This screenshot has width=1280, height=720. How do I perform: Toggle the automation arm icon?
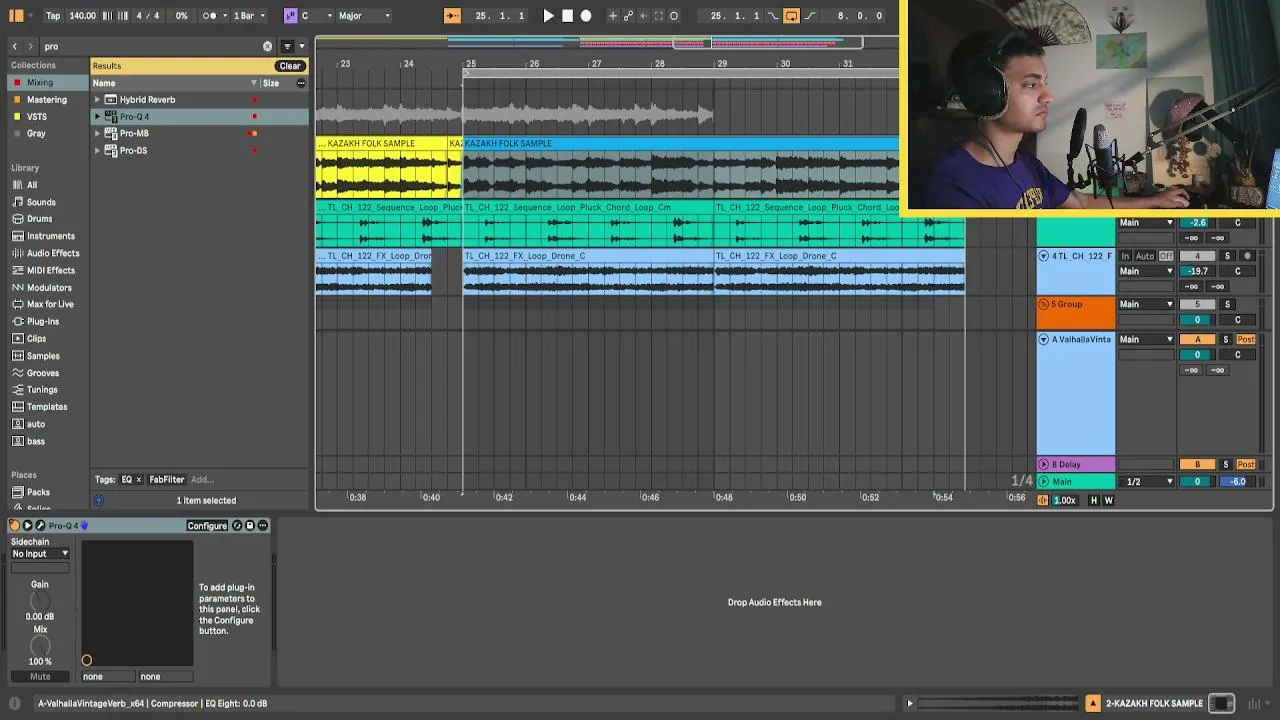pos(628,16)
